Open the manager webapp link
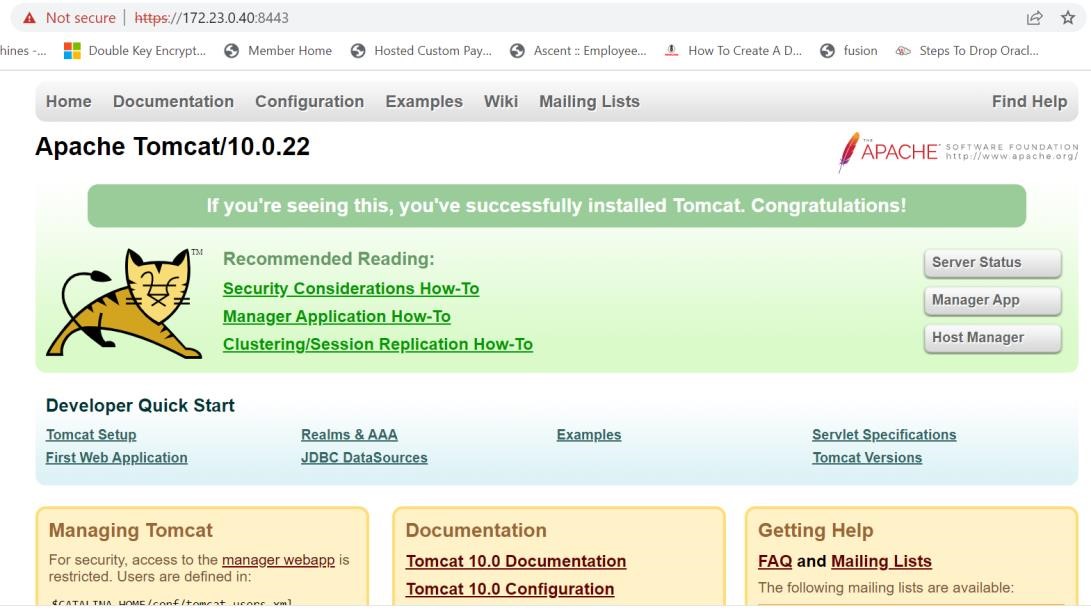This screenshot has height=612, width=1091. pyautogui.click(x=278, y=560)
